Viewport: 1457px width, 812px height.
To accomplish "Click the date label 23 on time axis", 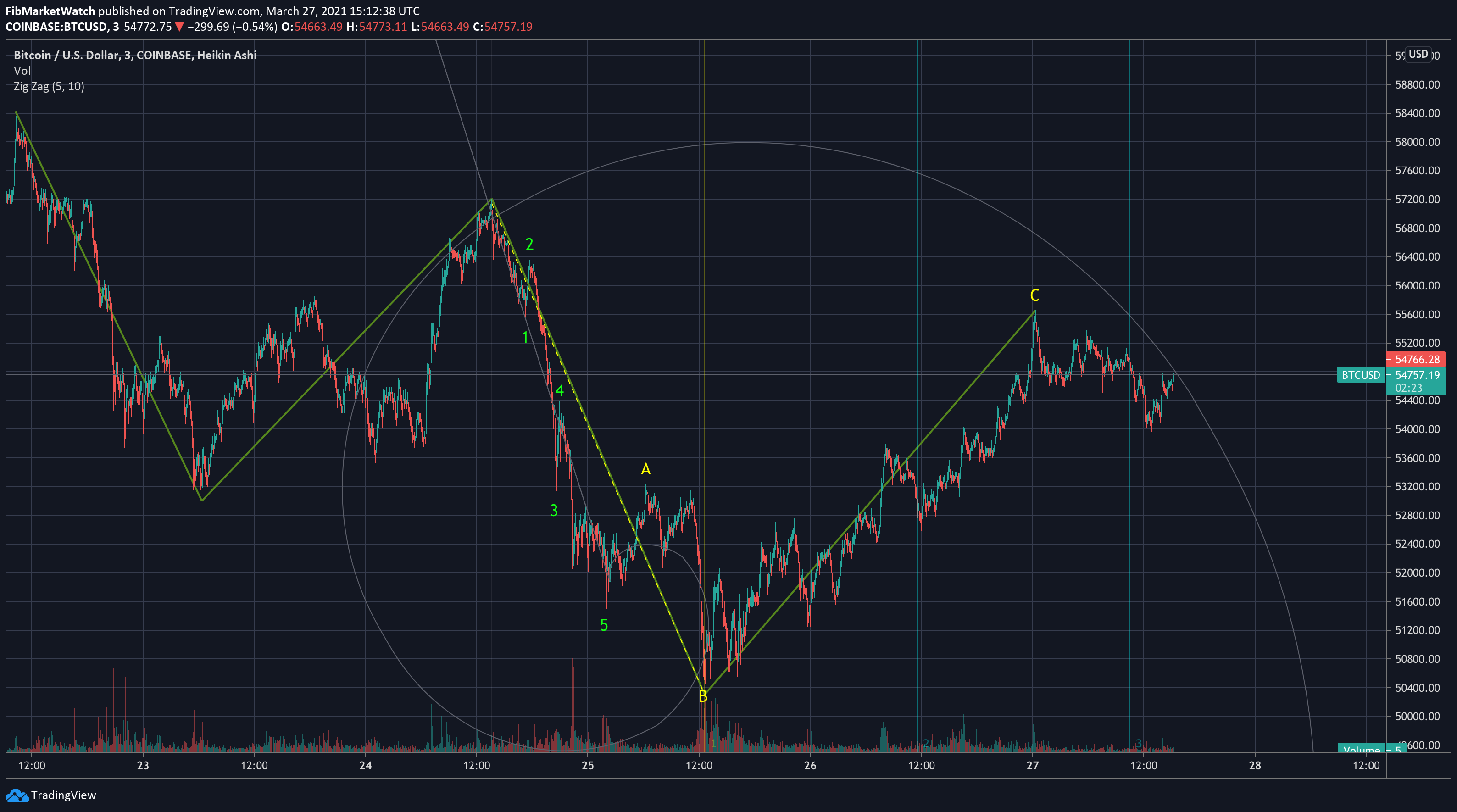I will [143, 766].
